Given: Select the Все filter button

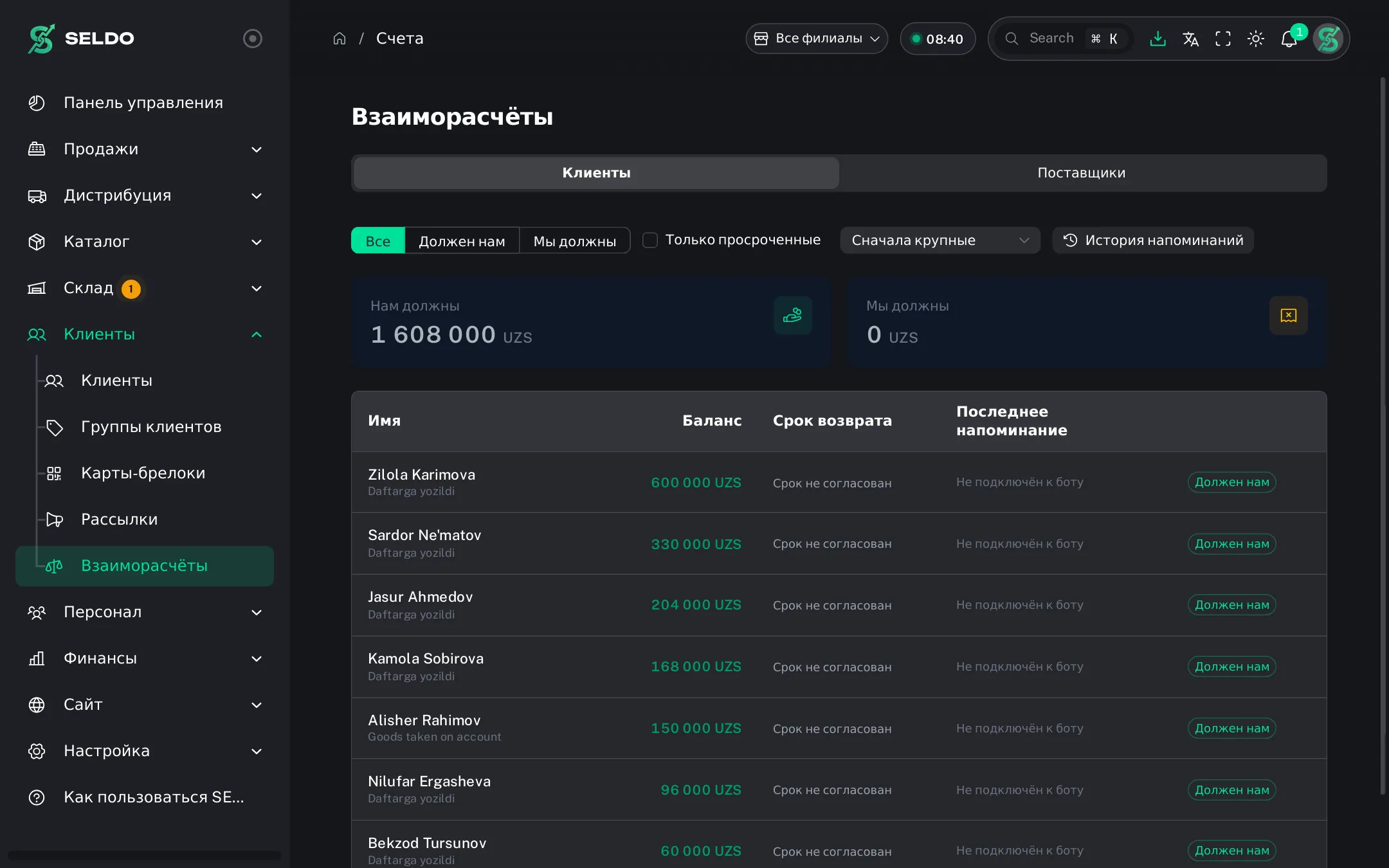Looking at the screenshot, I should 378,240.
